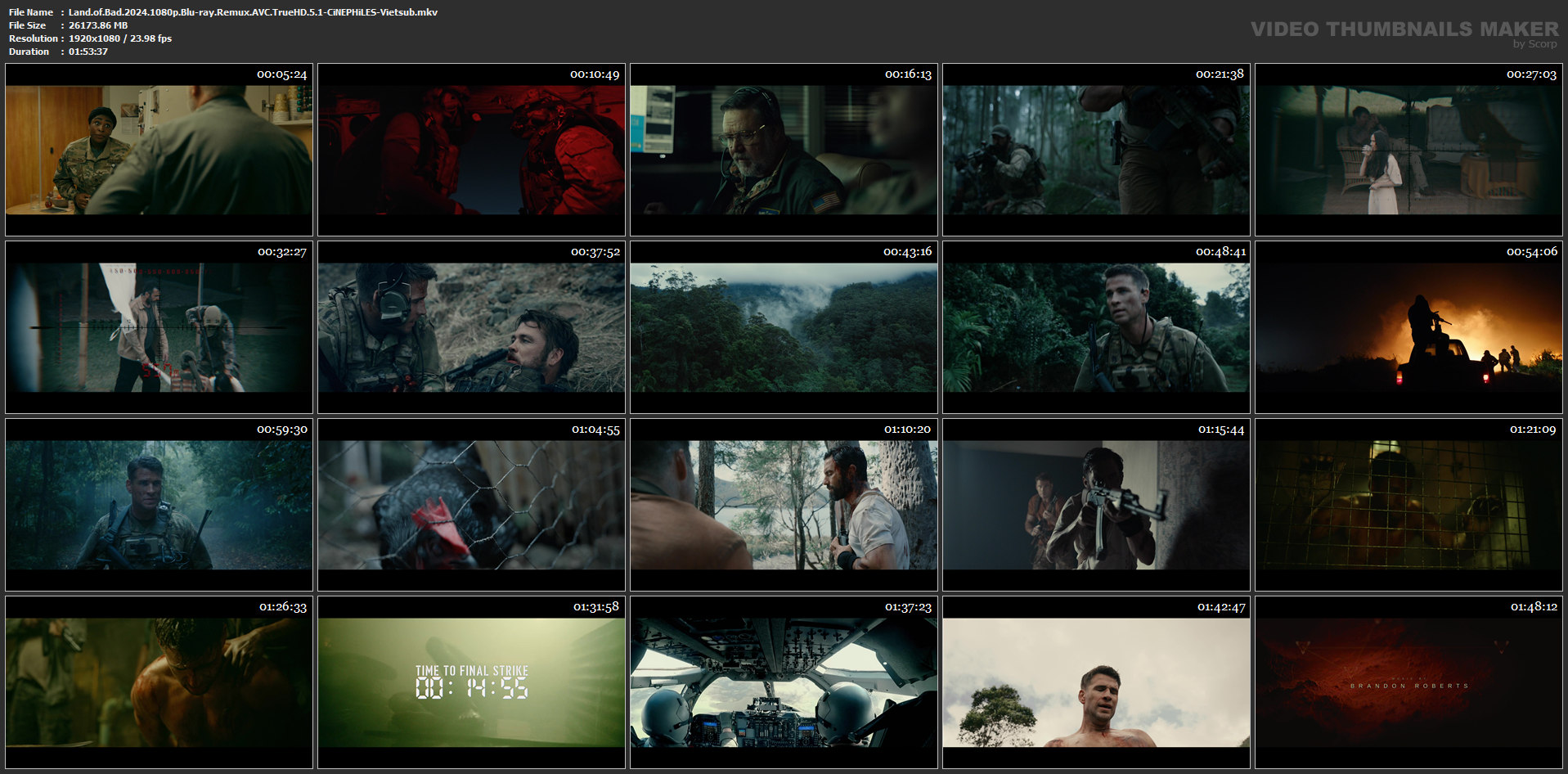This screenshot has height=774, width=1568.
Task: Select the frame at 00:59:30
Action: coord(159,505)
